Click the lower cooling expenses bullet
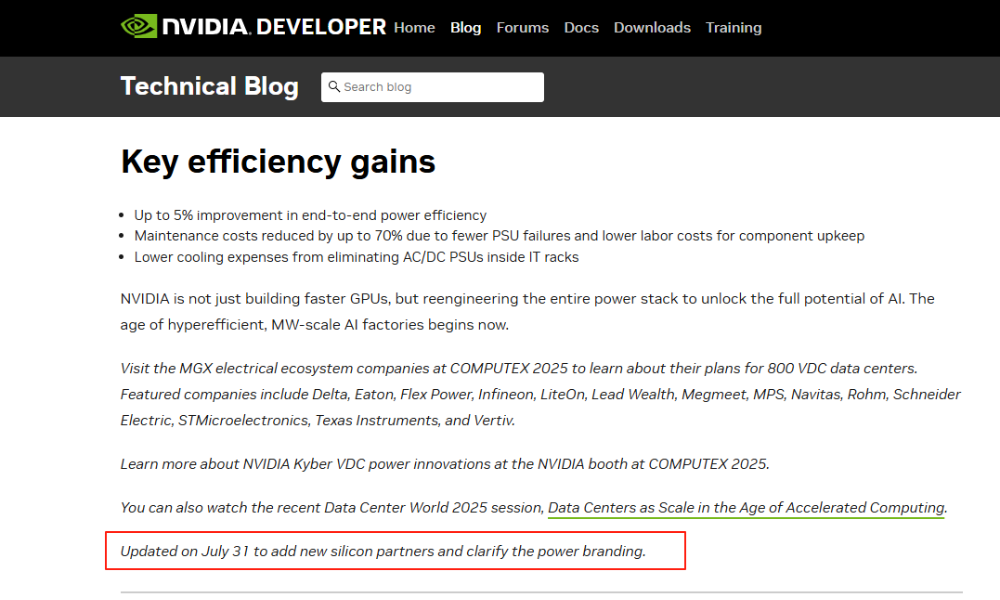1000x600 pixels. pyautogui.click(x=357, y=257)
